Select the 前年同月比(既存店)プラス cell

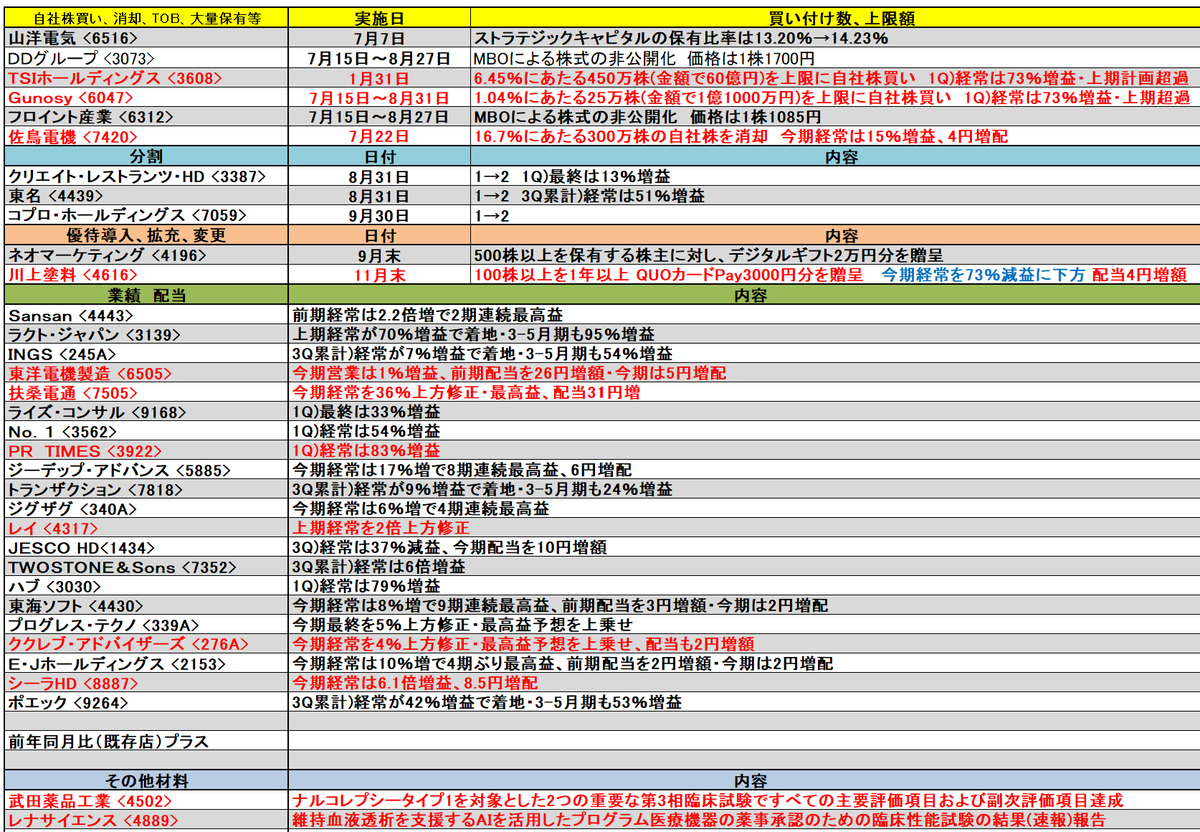click(147, 742)
